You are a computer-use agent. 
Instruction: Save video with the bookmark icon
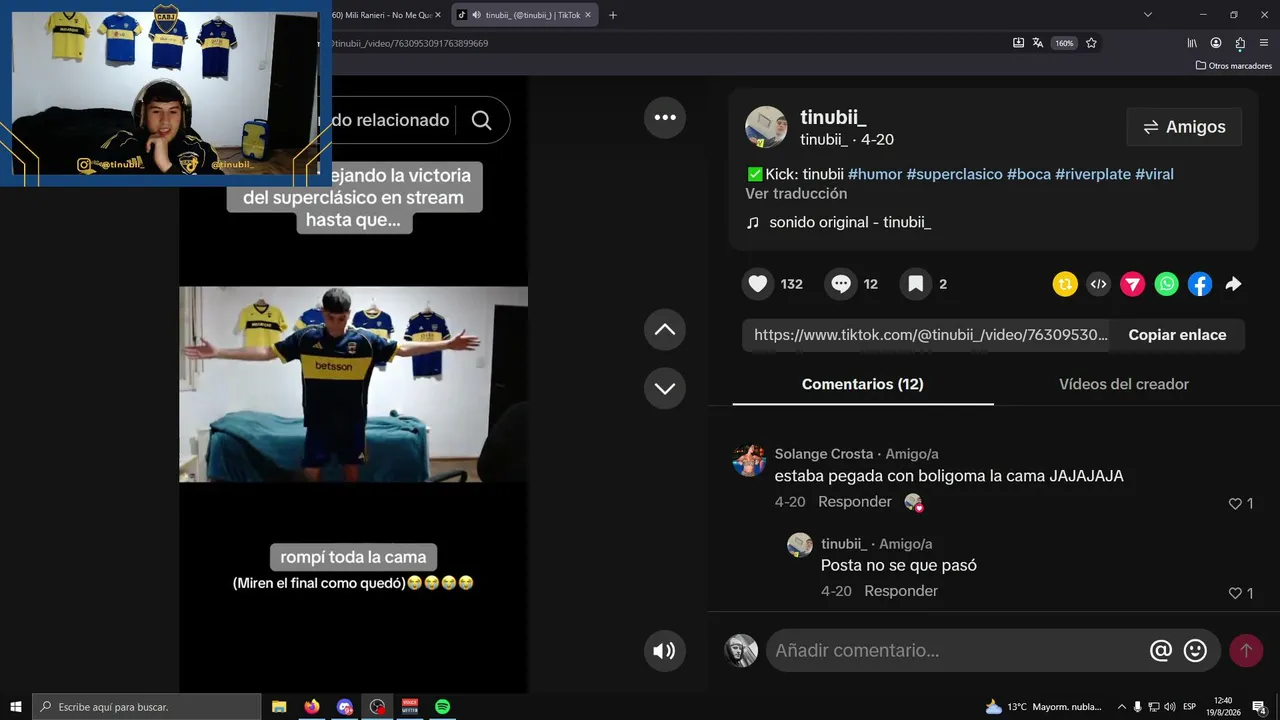915,284
